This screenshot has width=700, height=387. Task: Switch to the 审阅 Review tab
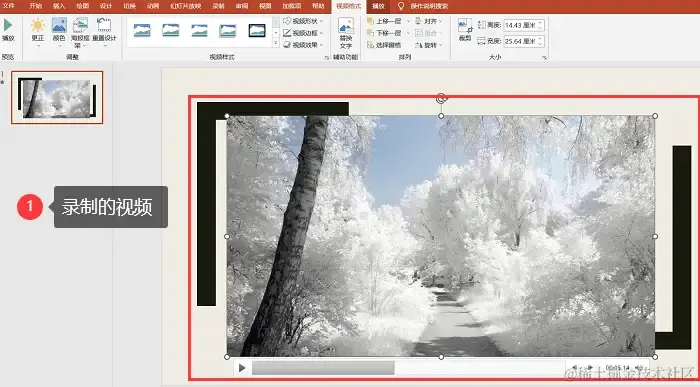[242, 6]
